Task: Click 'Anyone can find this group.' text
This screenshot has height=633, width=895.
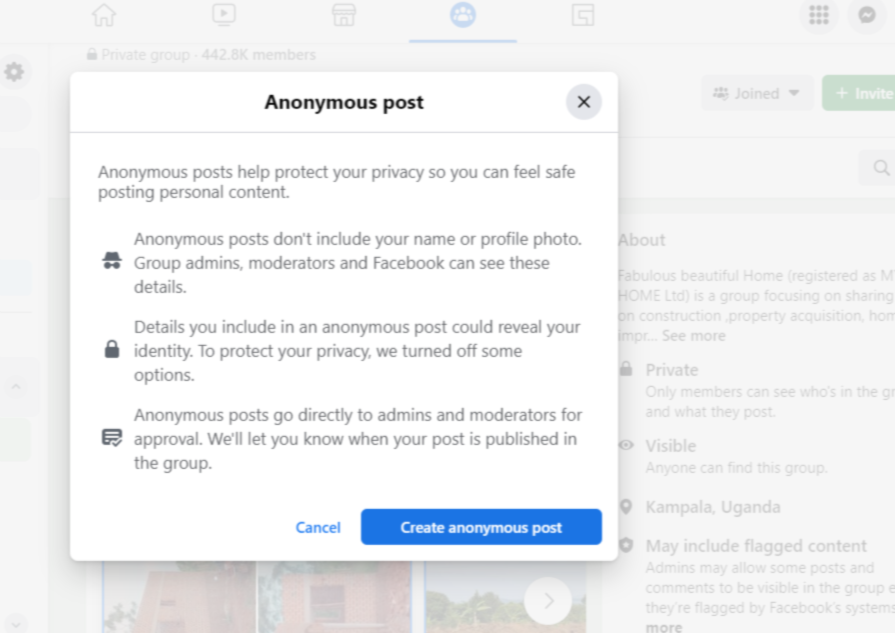Action: coord(736,468)
